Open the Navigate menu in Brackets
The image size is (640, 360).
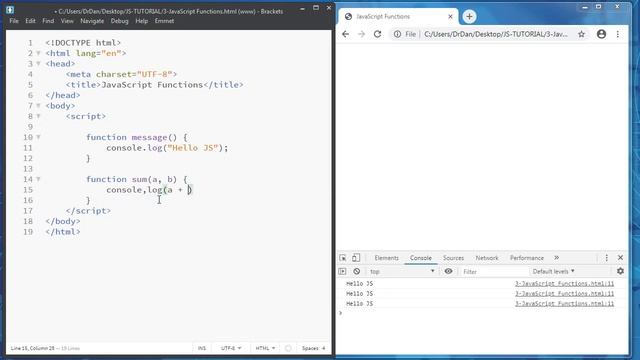click(x=92, y=21)
